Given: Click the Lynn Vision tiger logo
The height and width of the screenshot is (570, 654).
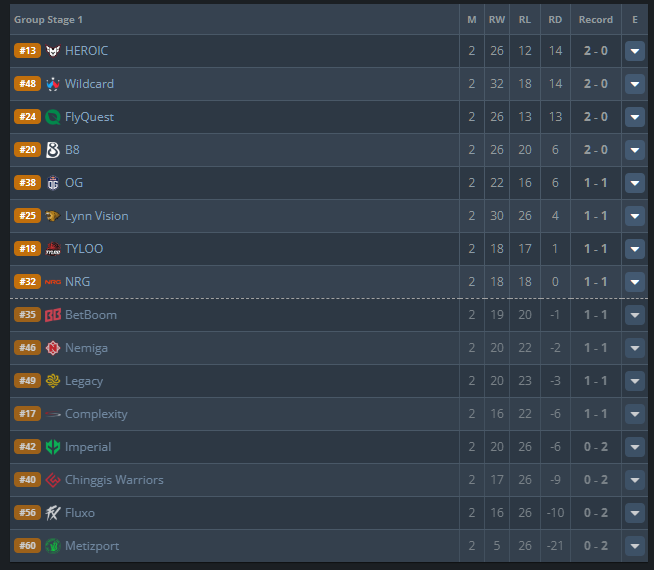Looking at the screenshot, I should [53, 216].
